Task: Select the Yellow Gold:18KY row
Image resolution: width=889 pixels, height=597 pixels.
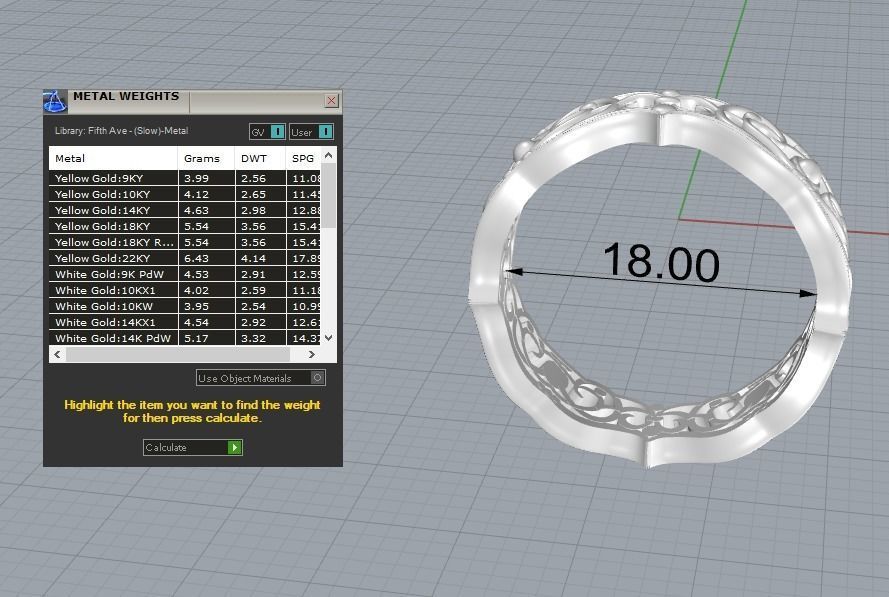Action: point(185,226)
